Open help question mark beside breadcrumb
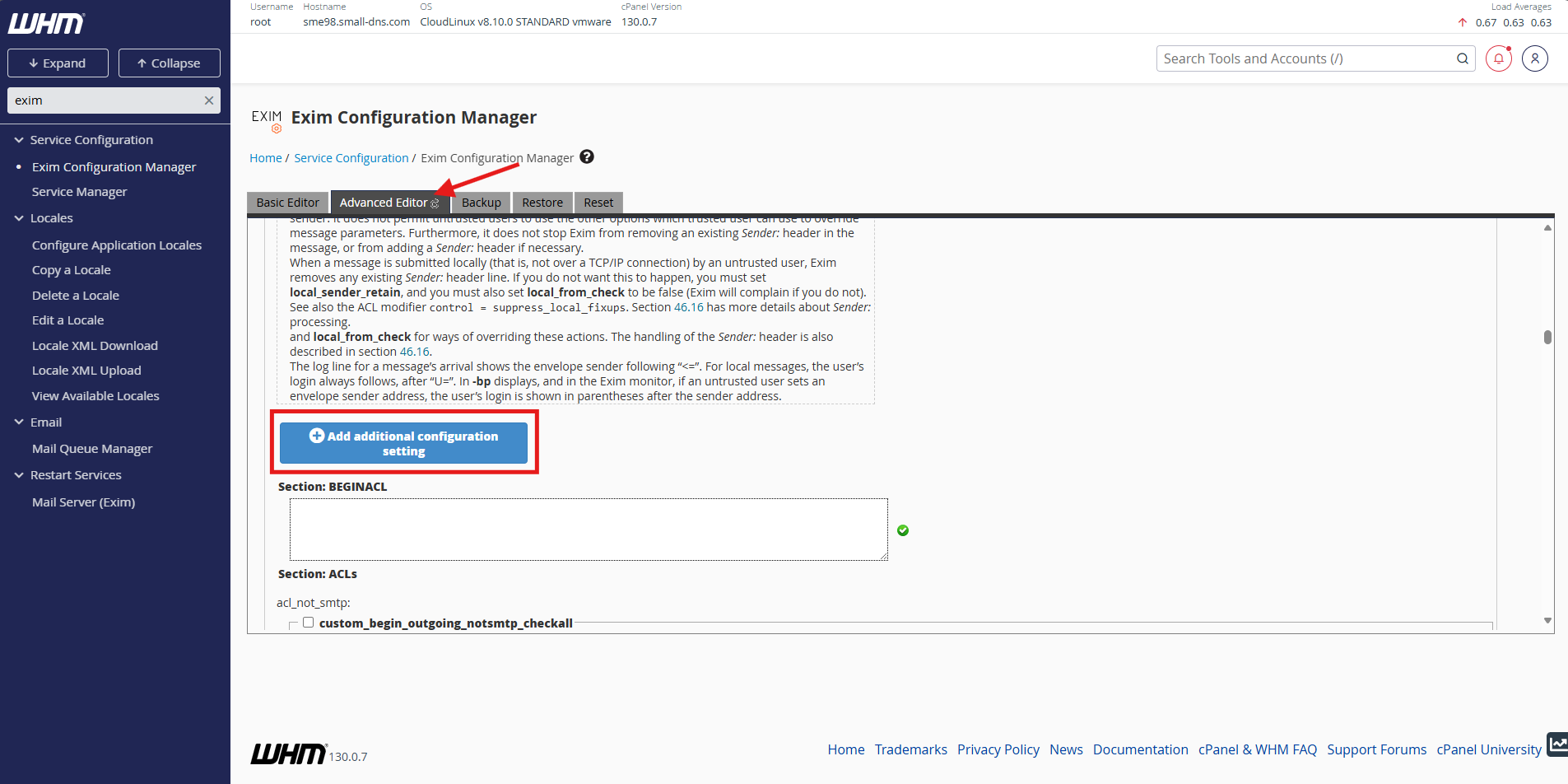 587,156
